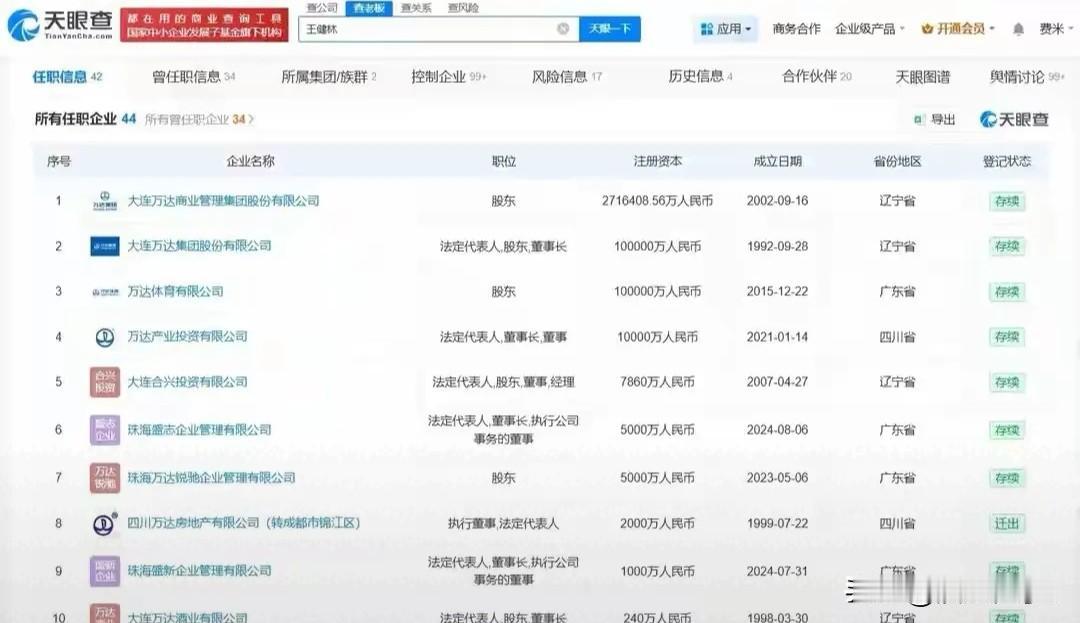Click logo icon of 万达产业投资有限公司

pyautogui.click(x=105, y=337)
